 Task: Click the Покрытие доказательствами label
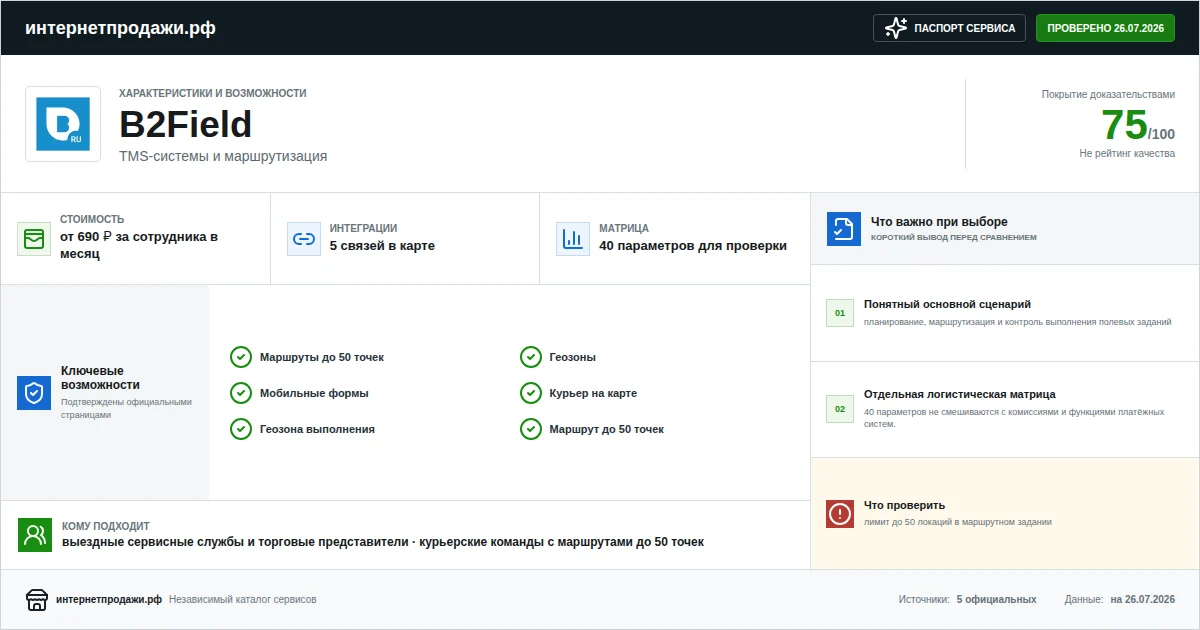1108,95
